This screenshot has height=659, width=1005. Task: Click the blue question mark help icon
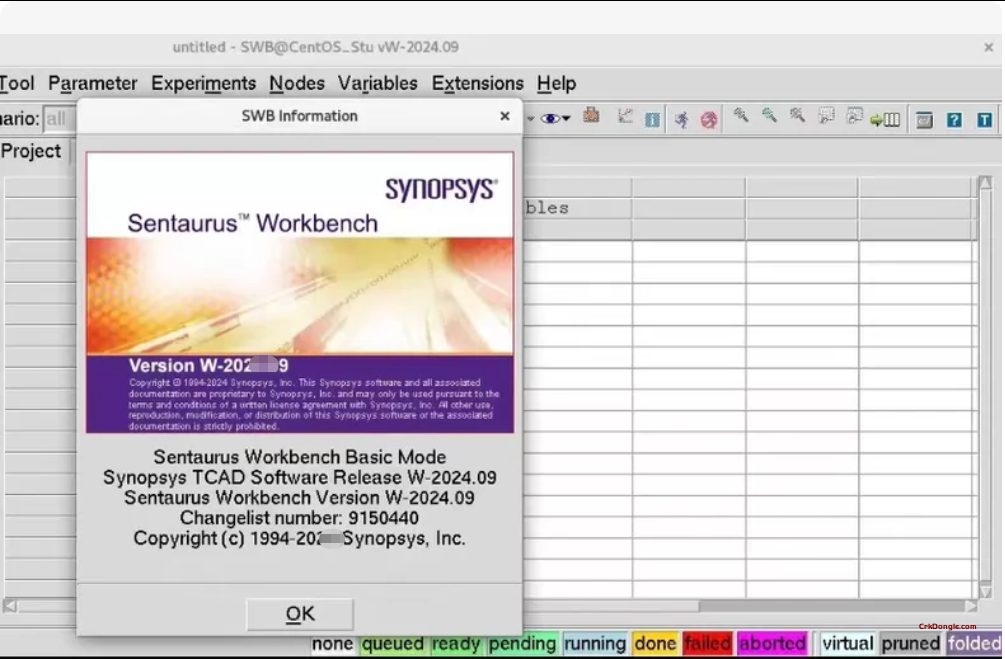pos(954,120)
